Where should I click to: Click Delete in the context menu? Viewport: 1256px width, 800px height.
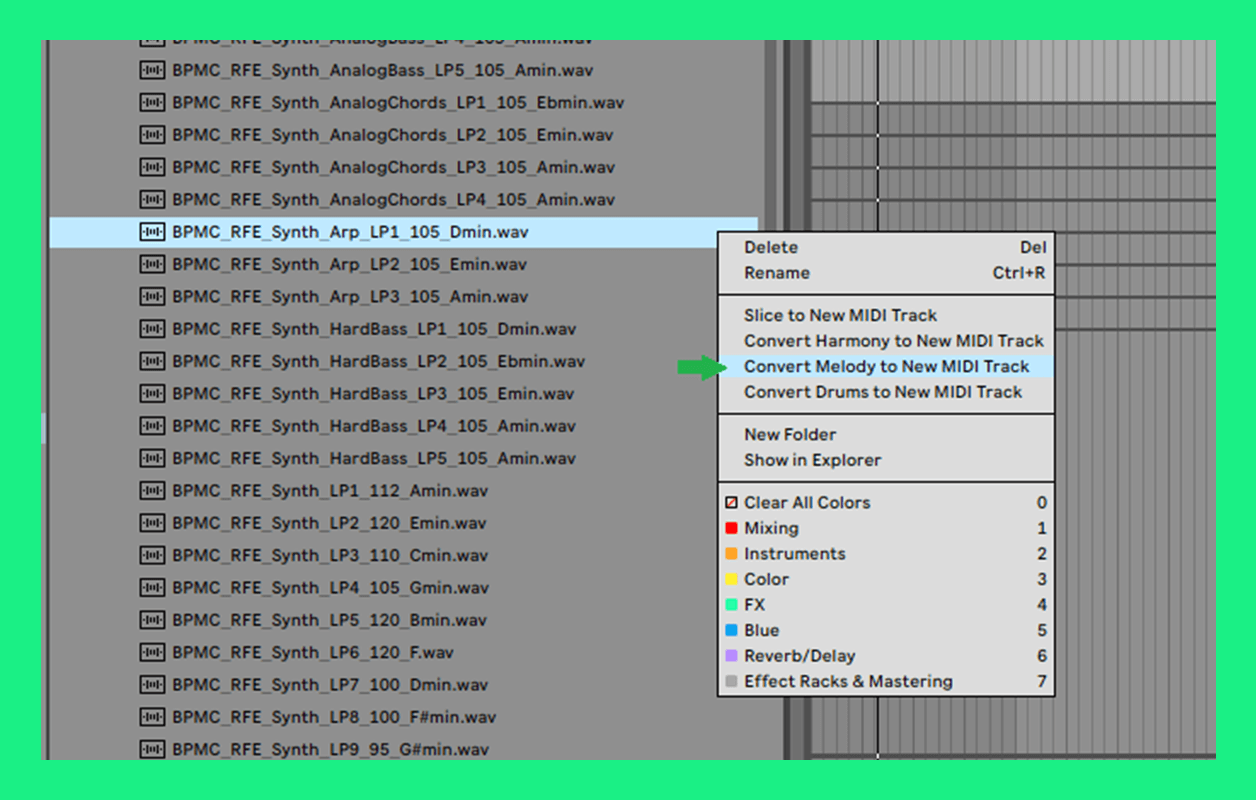coord(770,247)
